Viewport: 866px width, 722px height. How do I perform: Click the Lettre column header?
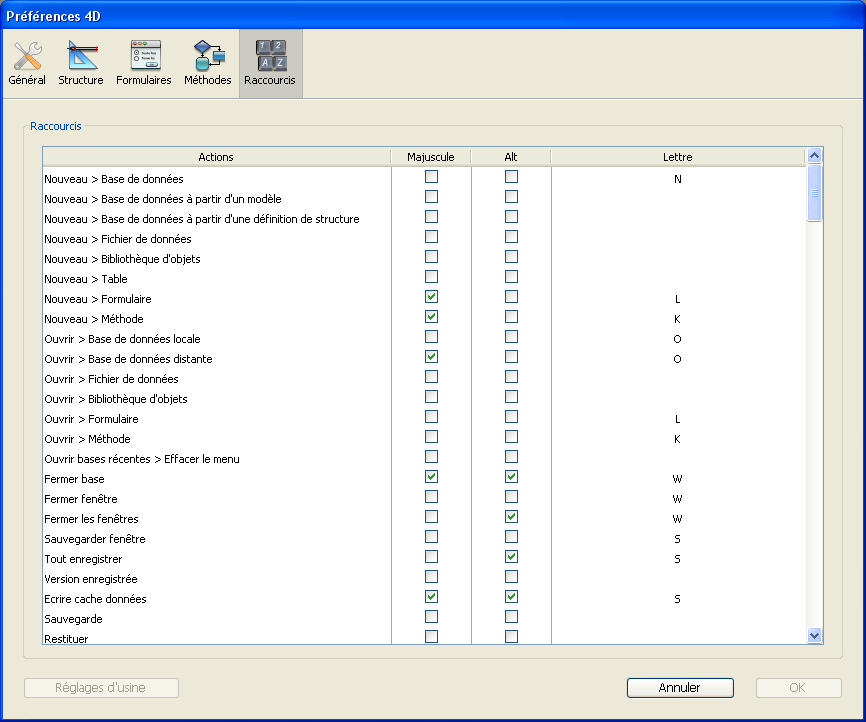[x=677, y=157]
